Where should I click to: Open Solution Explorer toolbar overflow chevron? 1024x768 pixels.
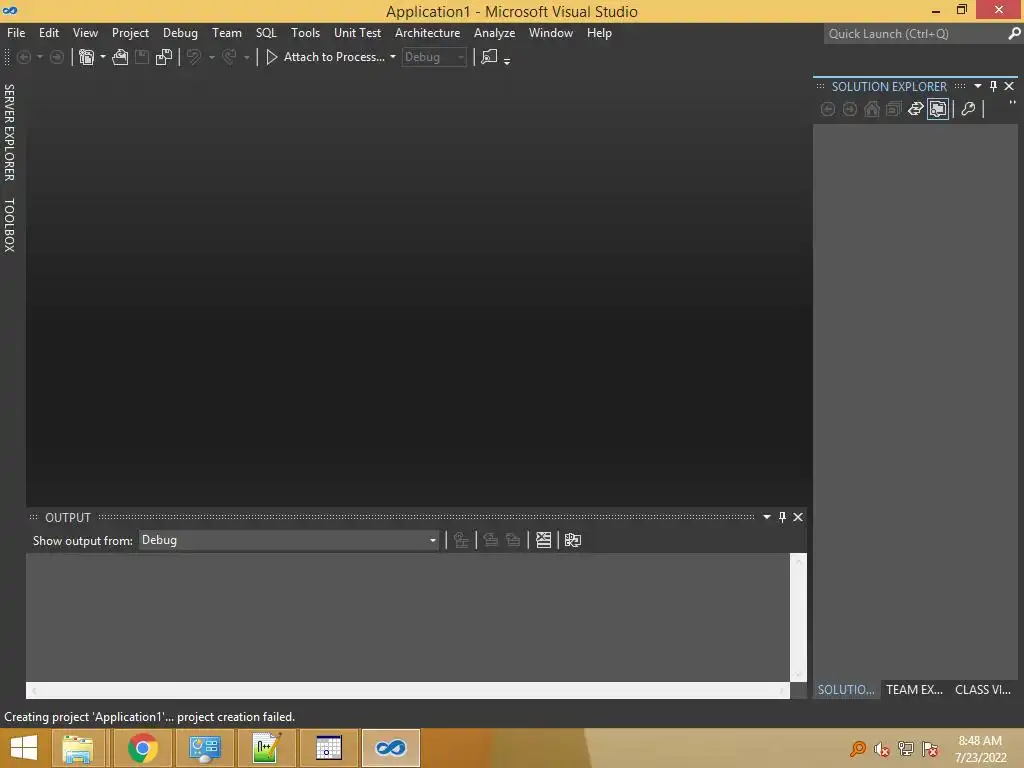1012,104
